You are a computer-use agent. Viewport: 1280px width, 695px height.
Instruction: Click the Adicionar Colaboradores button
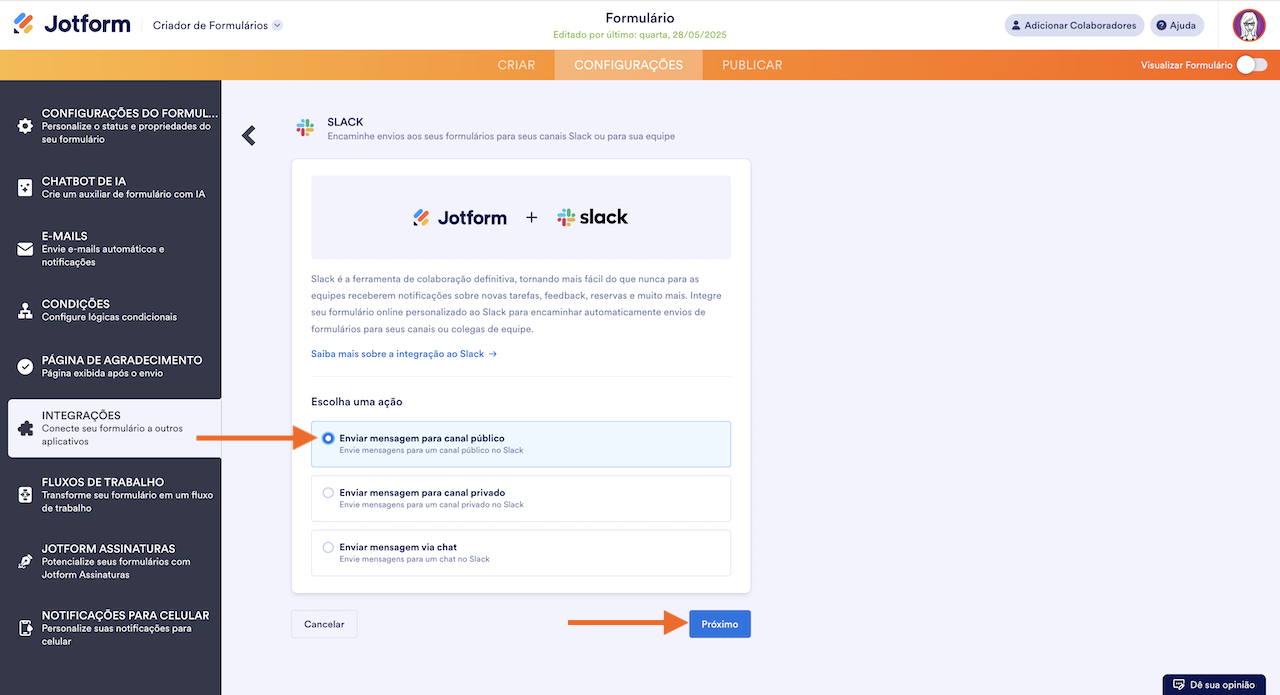(x=1074, y=25)
